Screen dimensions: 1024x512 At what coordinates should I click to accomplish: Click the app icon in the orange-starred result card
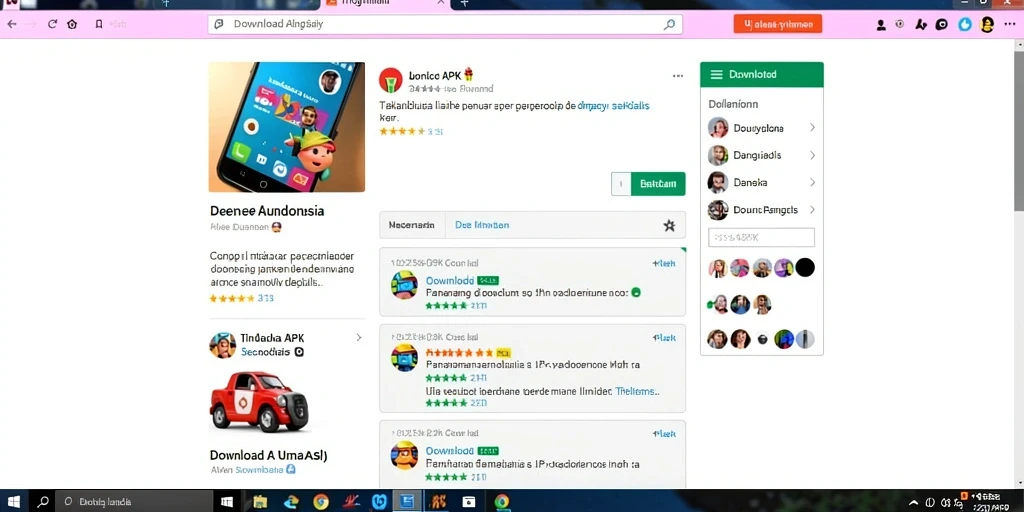click(404, 358)
